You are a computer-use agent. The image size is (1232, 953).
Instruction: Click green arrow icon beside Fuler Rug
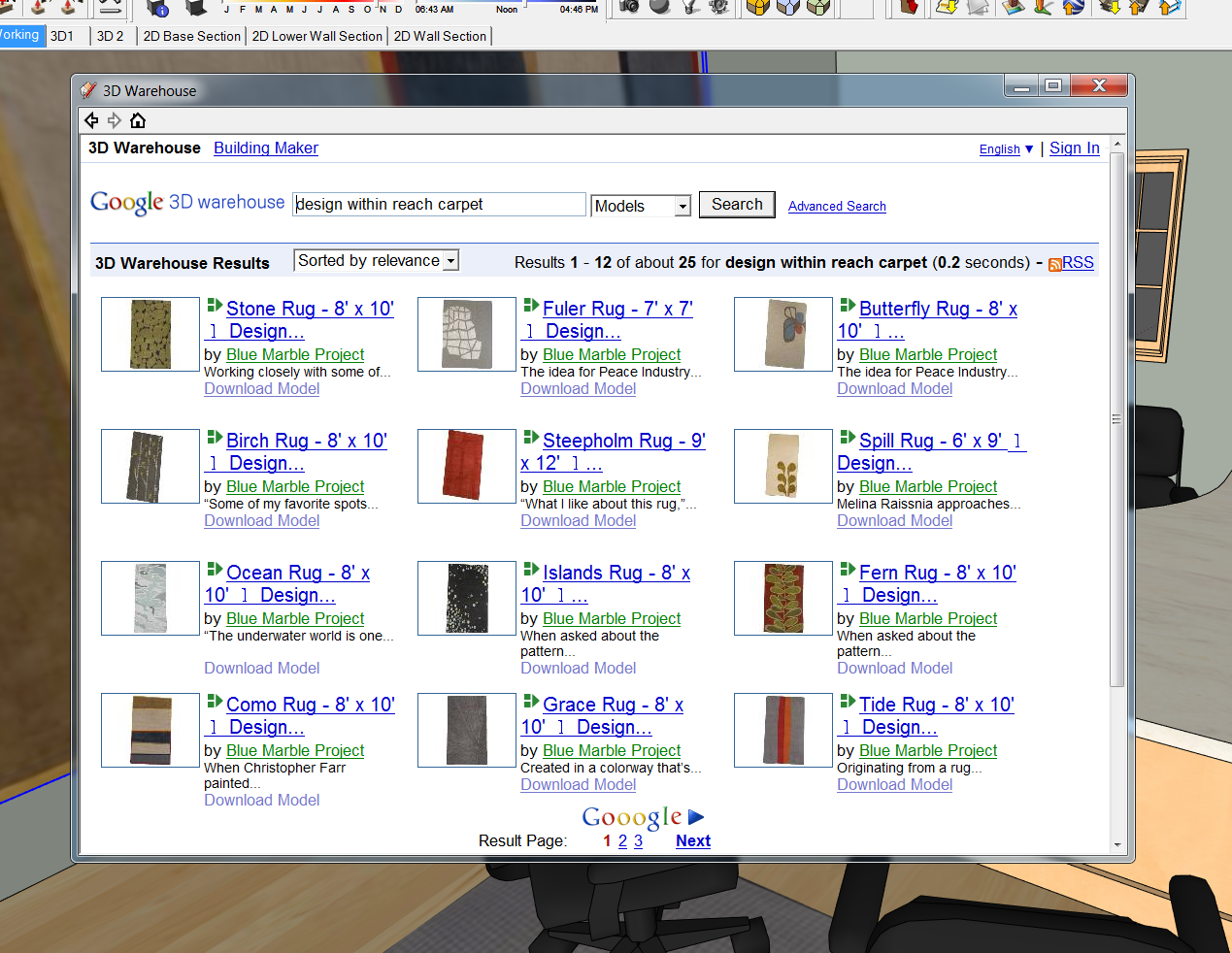click(x=531, y=306)
